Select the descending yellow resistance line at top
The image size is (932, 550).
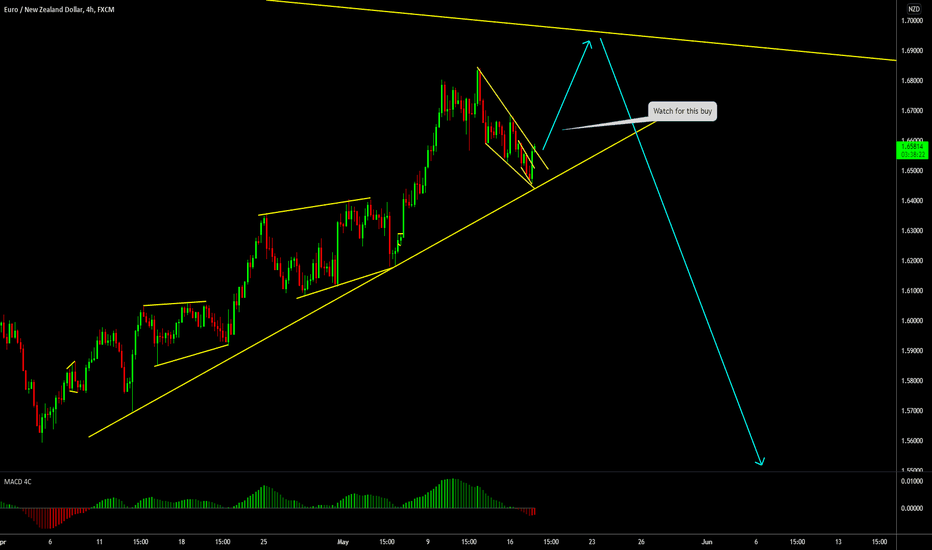pos(581,30)
